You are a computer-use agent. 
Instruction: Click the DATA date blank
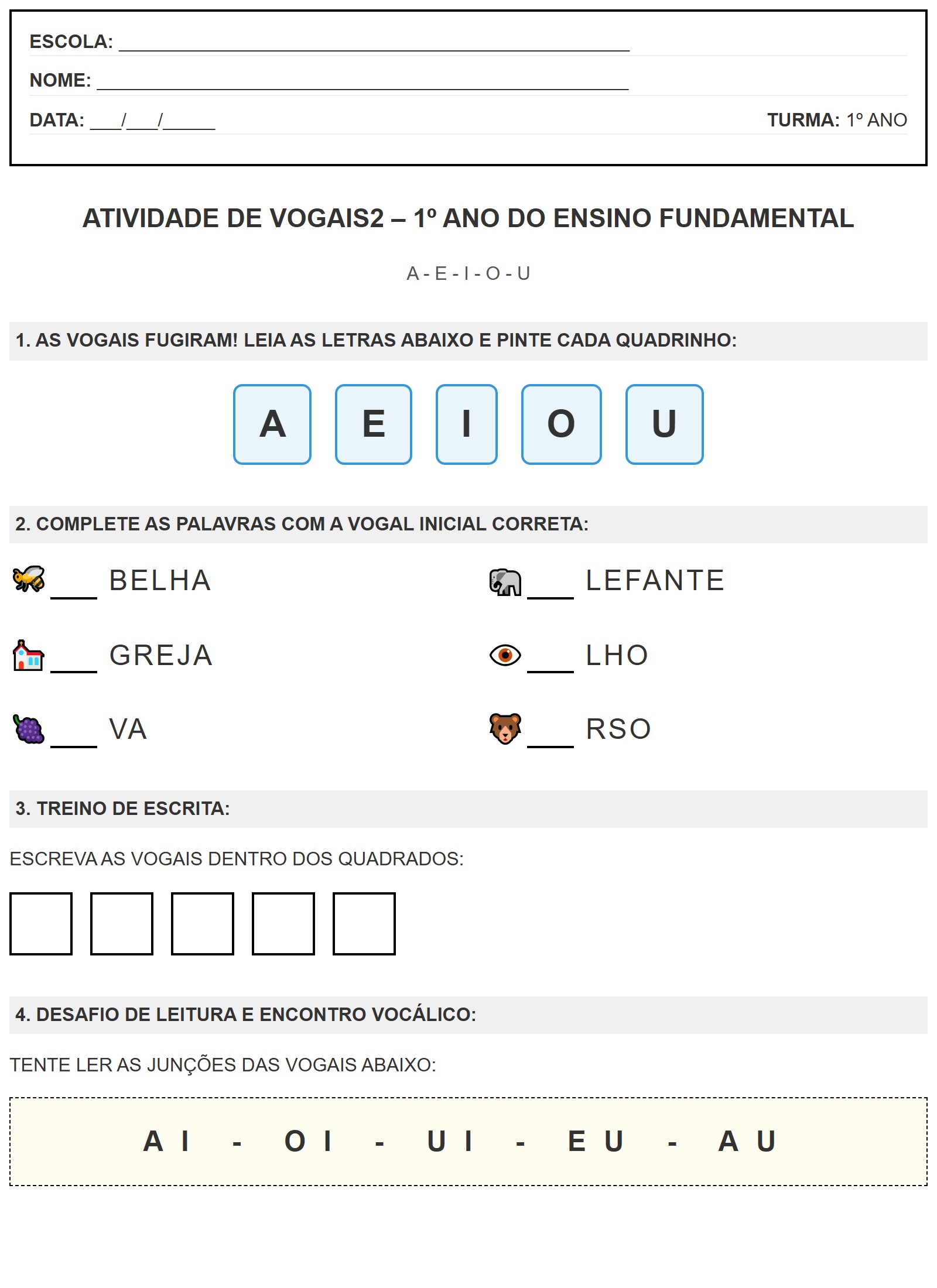point(152,122)
